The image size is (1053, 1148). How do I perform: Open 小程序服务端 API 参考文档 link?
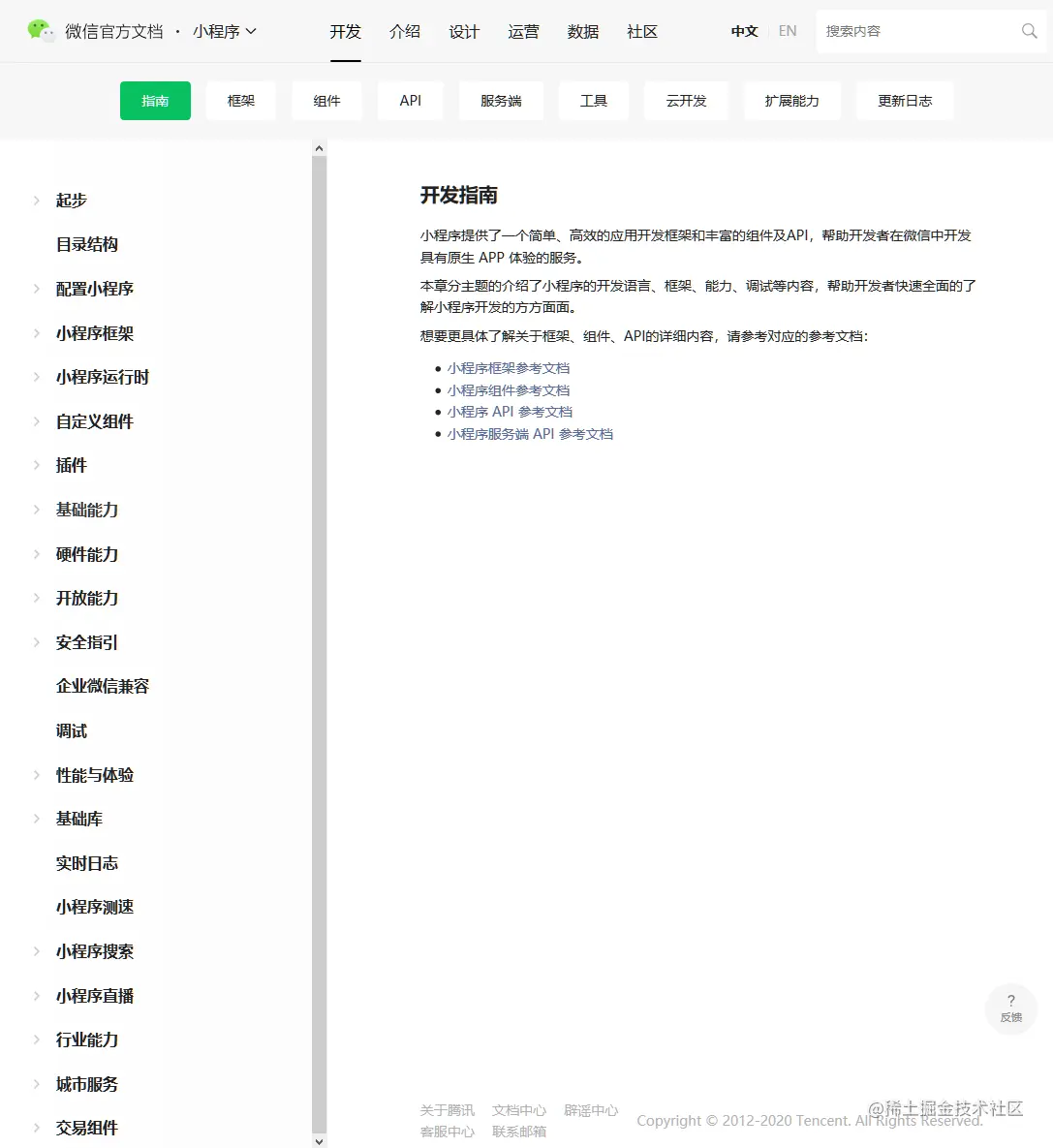[x=530, y=434]
